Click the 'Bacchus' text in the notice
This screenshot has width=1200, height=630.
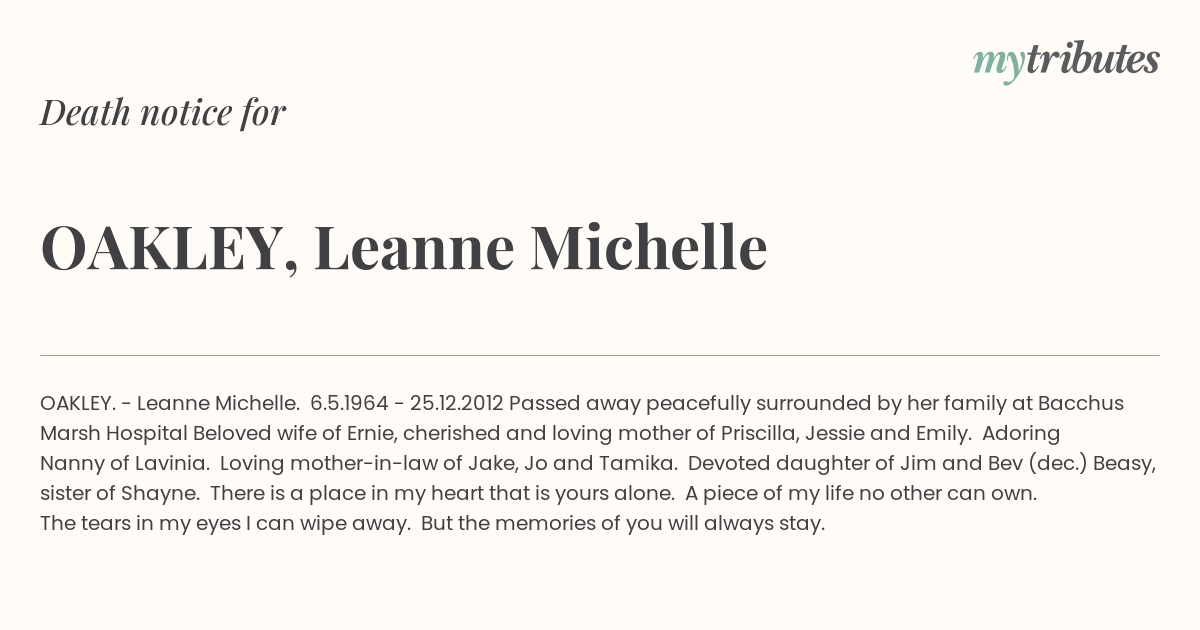click(x=1081, y=404)
